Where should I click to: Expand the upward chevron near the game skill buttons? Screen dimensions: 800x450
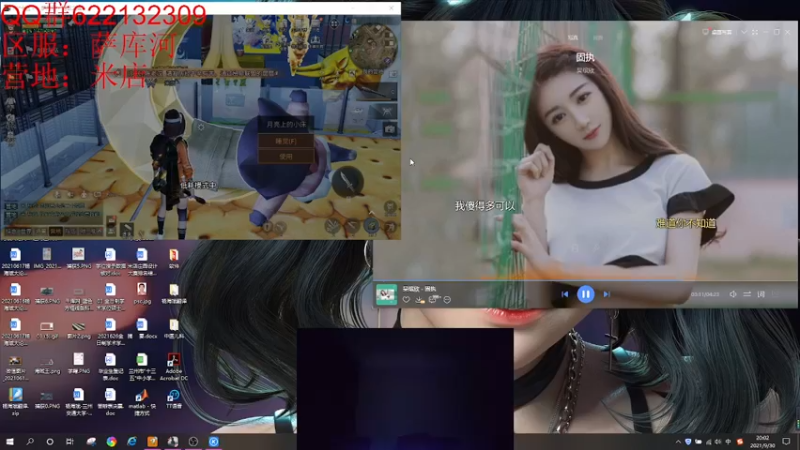371,213
